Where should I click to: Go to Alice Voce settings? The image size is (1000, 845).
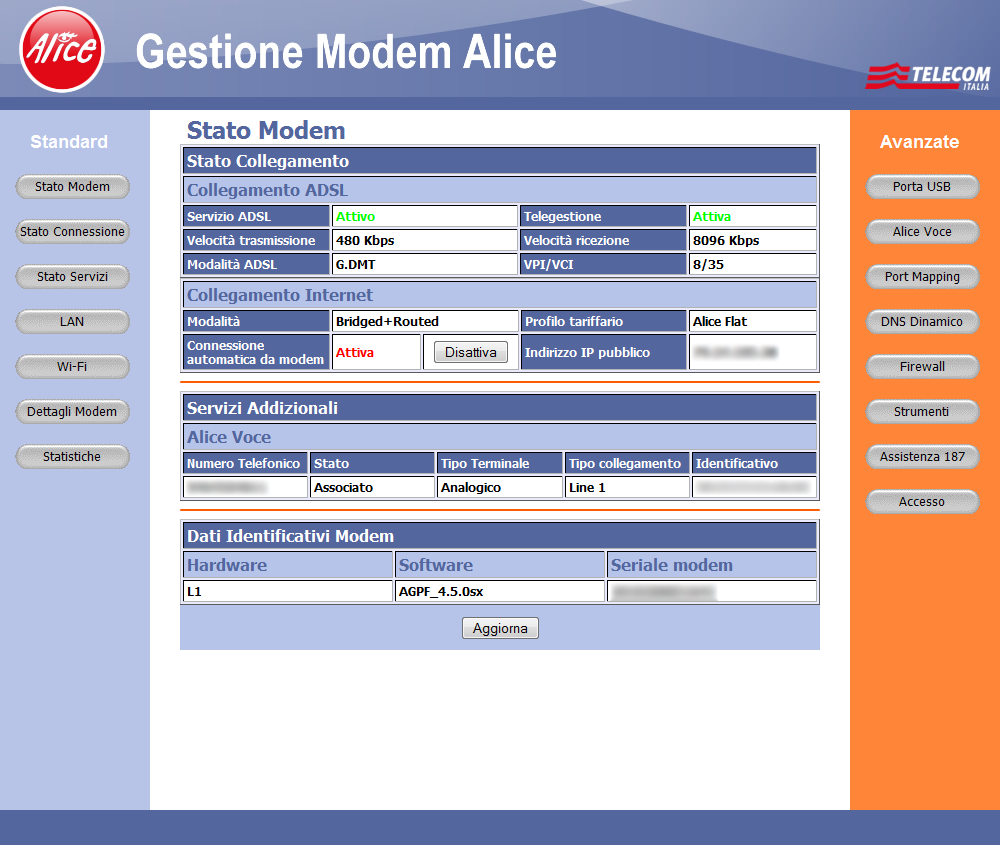pos(922,232)
